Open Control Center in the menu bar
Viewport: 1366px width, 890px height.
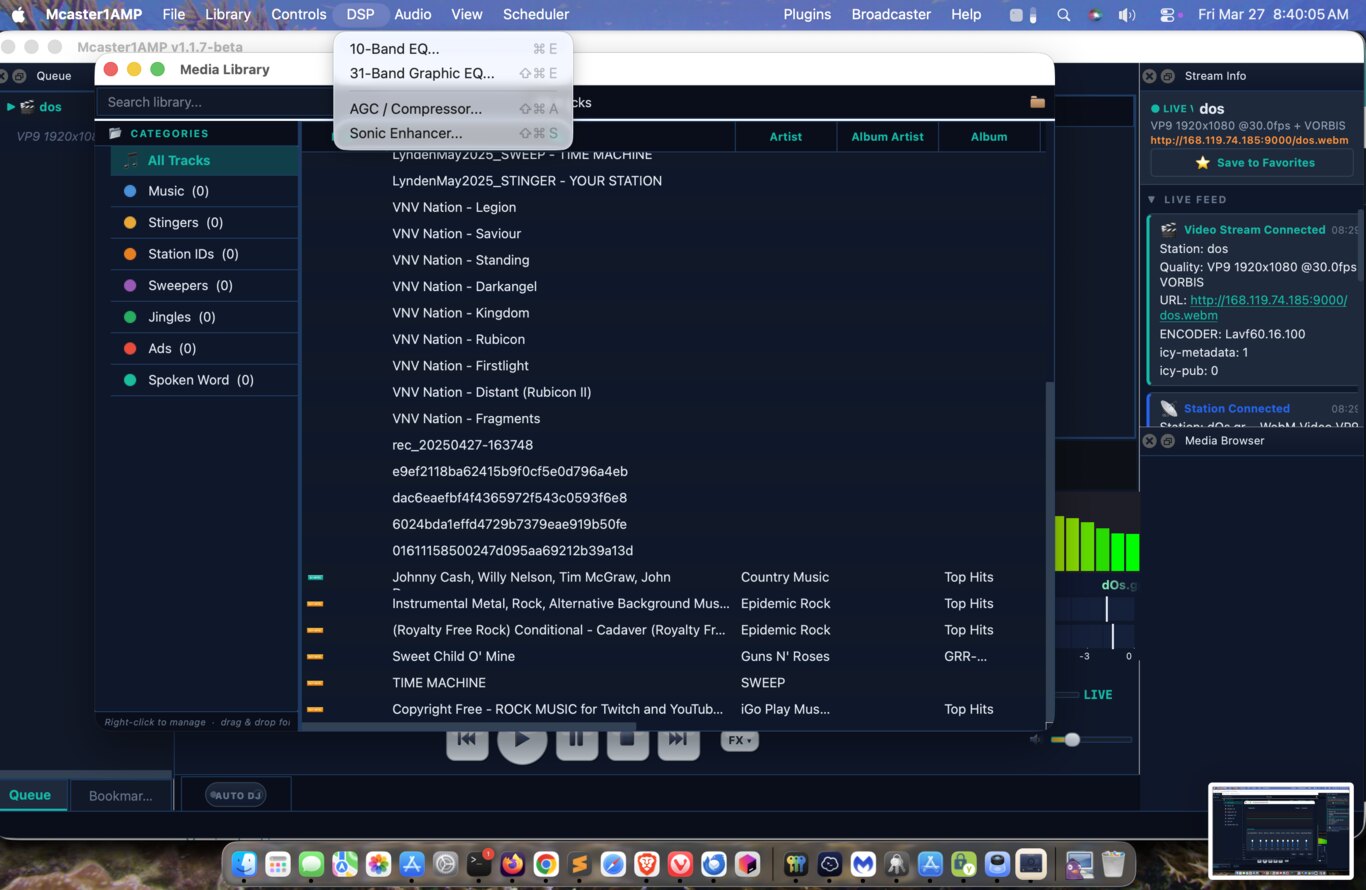pyautogui.click(x=1167, y=15)
